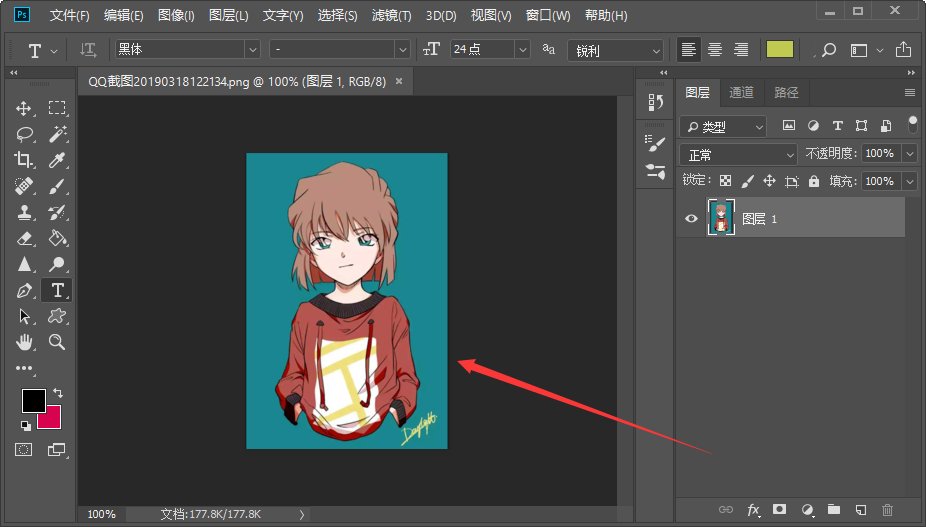
Task: Toggle visibility of 图层 1
Action: pyautogui.click(x=691, y=219)
